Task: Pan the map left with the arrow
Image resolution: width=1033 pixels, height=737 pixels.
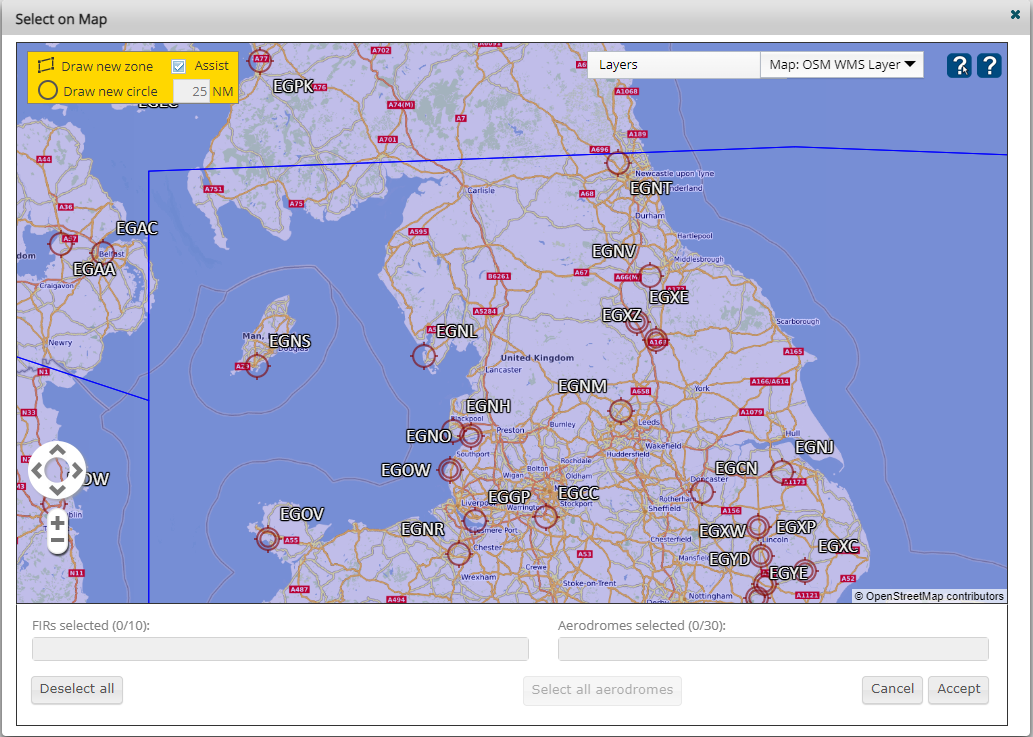Action: coord(37,470)
